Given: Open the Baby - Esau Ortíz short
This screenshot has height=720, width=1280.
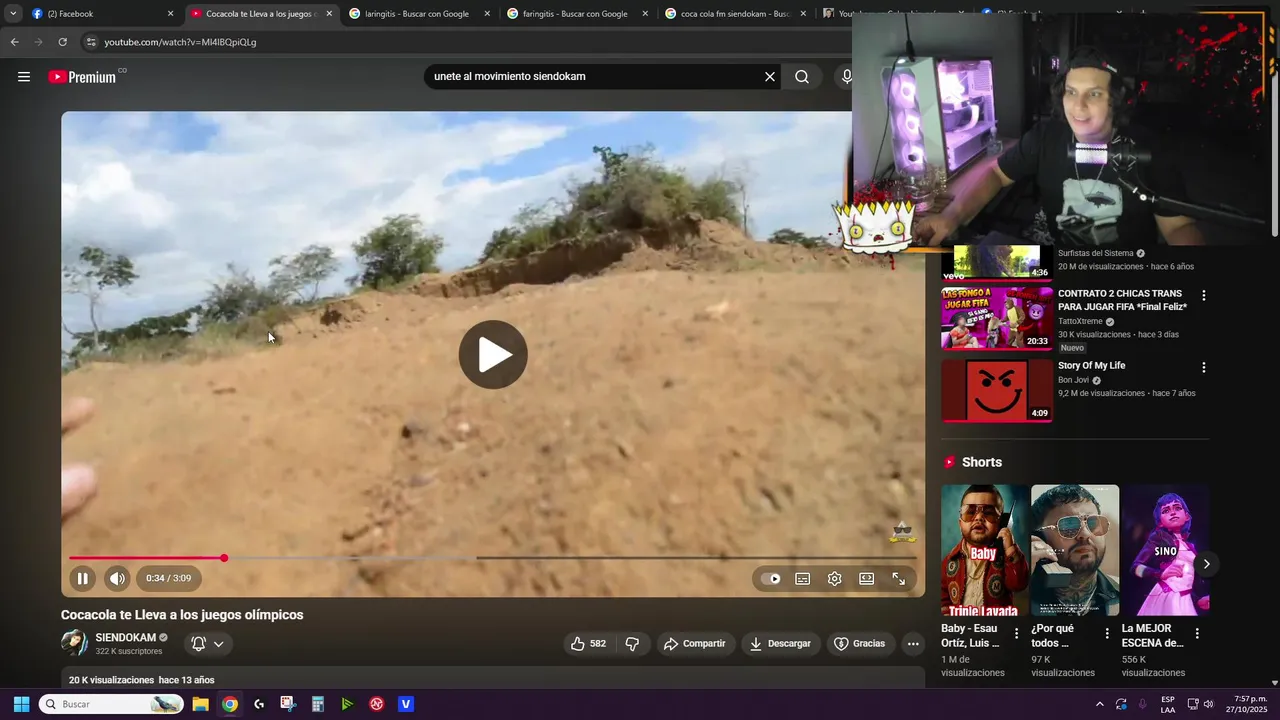Looking at the screenshot, I should tap(984, 550).
